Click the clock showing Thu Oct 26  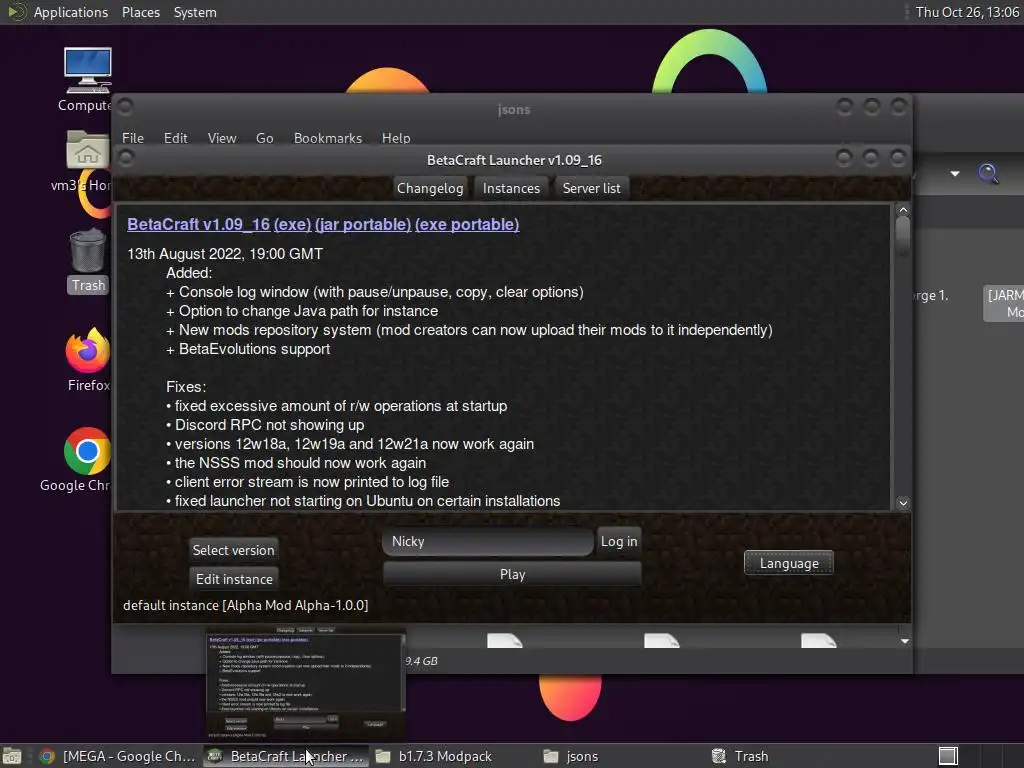967,12
